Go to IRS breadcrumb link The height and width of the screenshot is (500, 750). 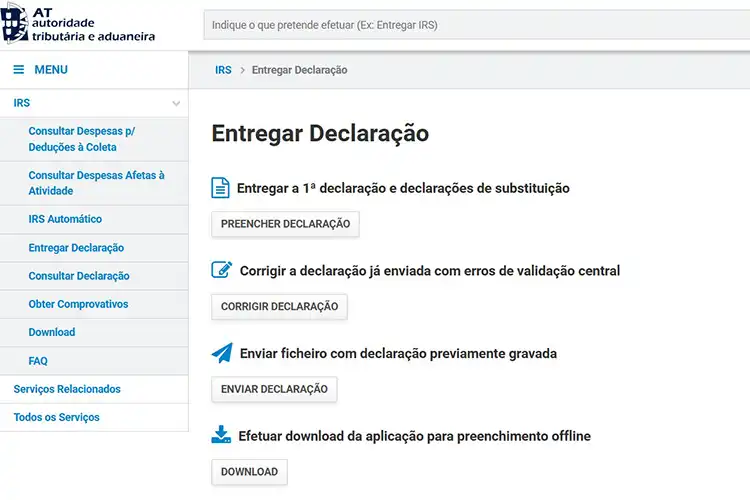coord(223,70)
